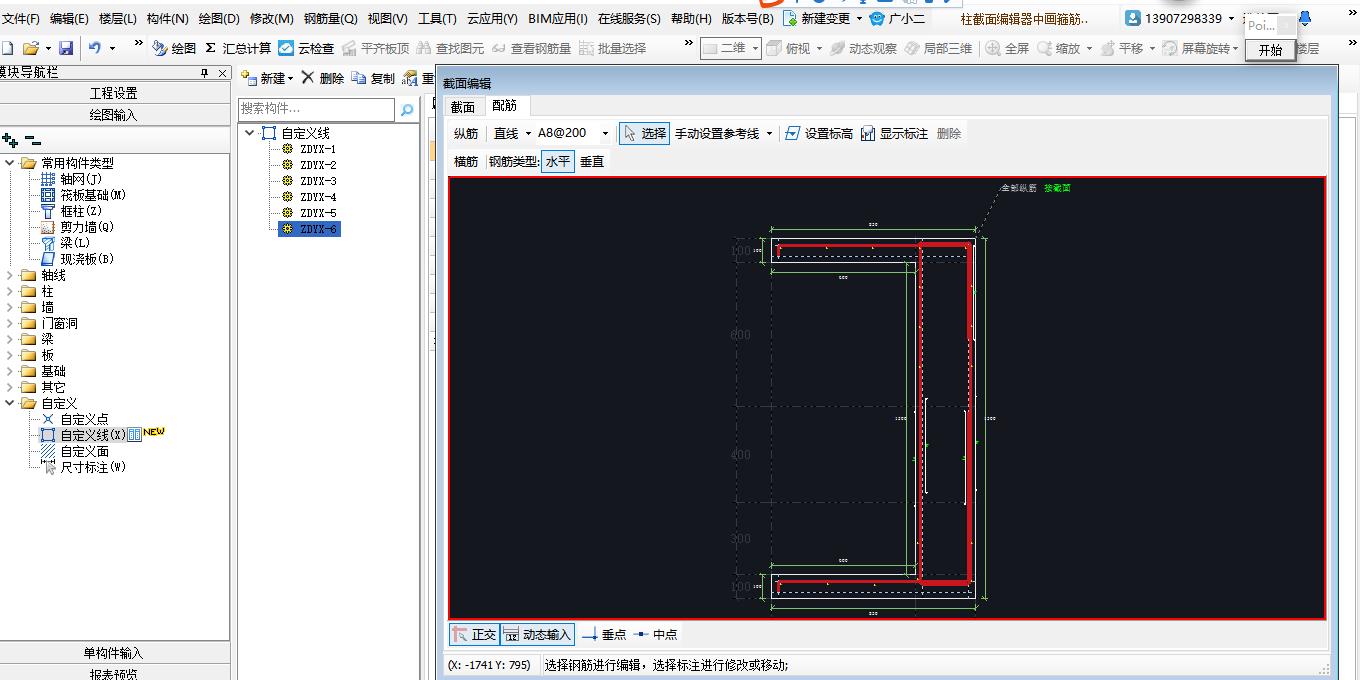Click the 工程设置 panel button

pyautogui.click(x=114, y=93)
